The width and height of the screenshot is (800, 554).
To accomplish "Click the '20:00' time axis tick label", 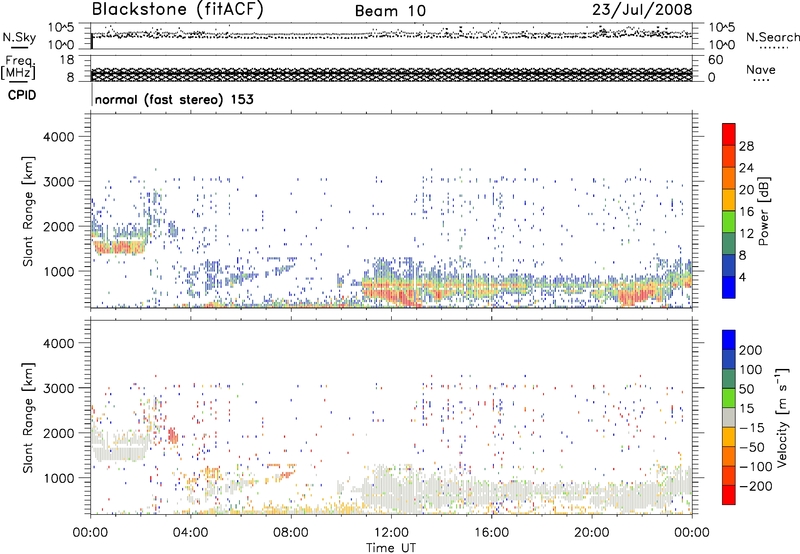I will (x=591, y=533).
